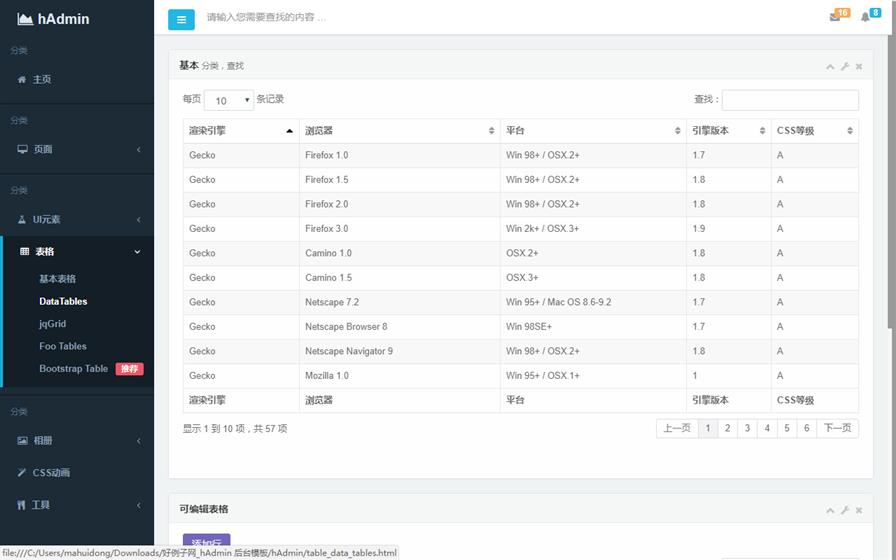Click the cutlery icon beside 工具
This screenshot has height=560, width=896.
21,505
